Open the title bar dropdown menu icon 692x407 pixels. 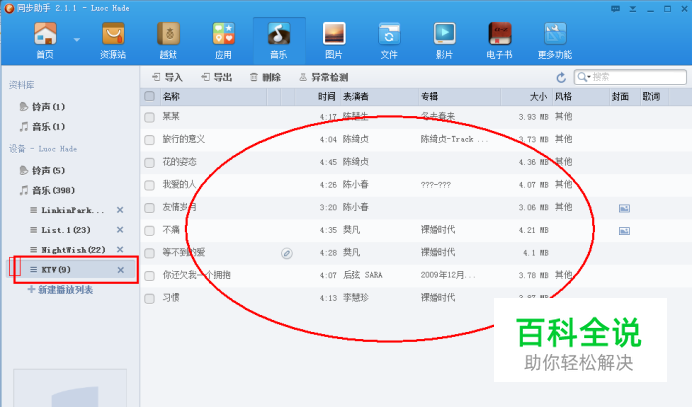point(633,9)
